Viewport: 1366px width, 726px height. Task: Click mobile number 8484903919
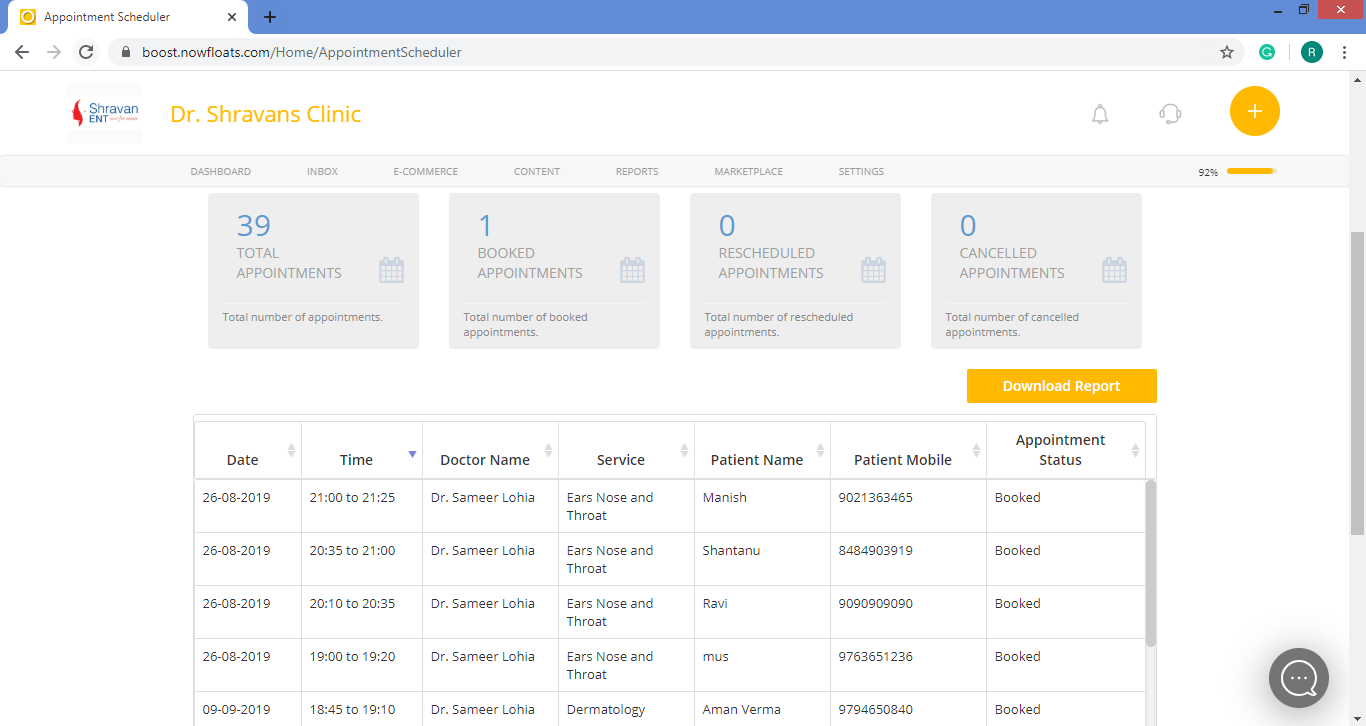pyautogui.click(x=876, y=550)
